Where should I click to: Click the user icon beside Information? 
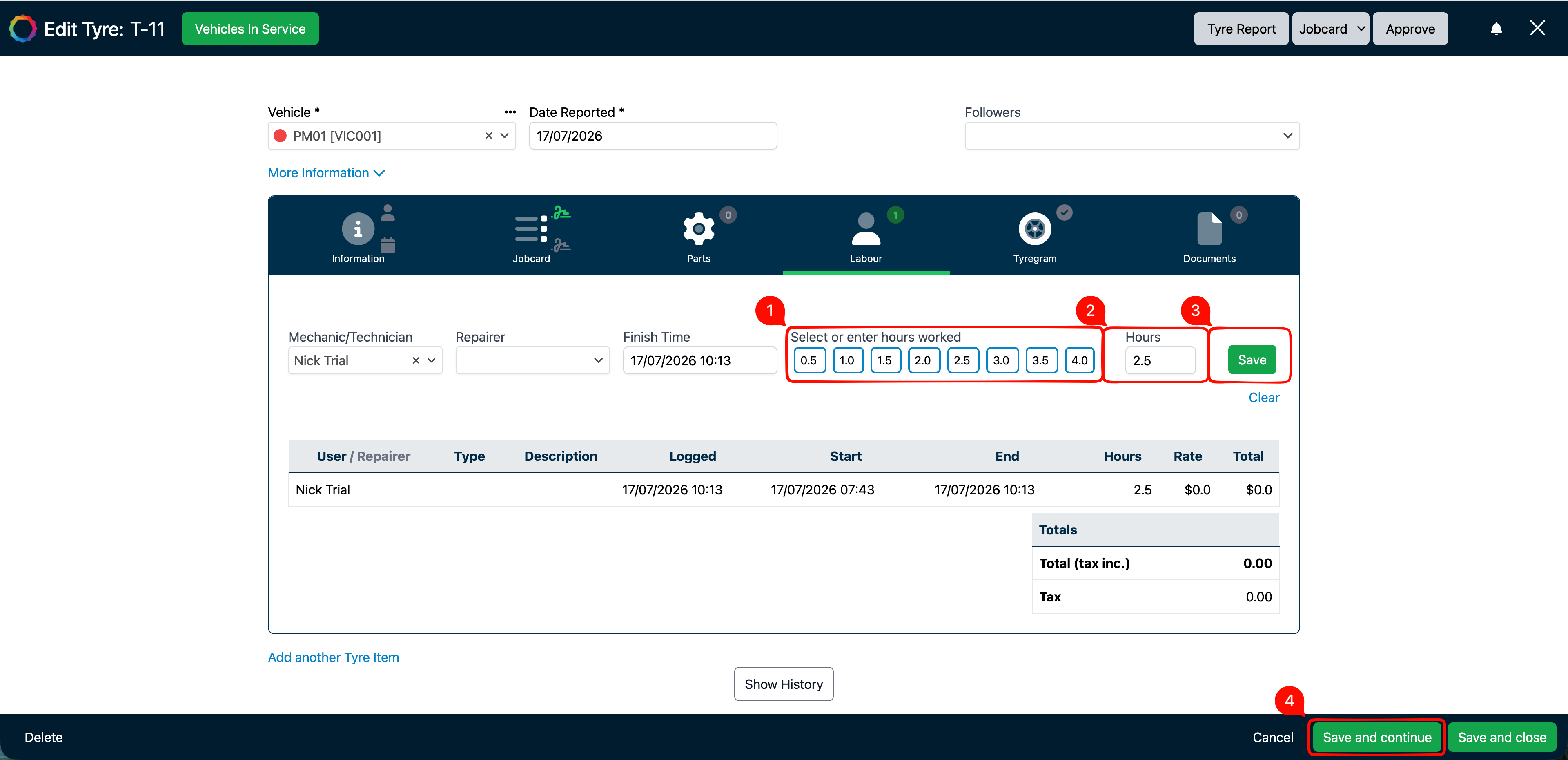pyautogui.click(x=388, y=212)
